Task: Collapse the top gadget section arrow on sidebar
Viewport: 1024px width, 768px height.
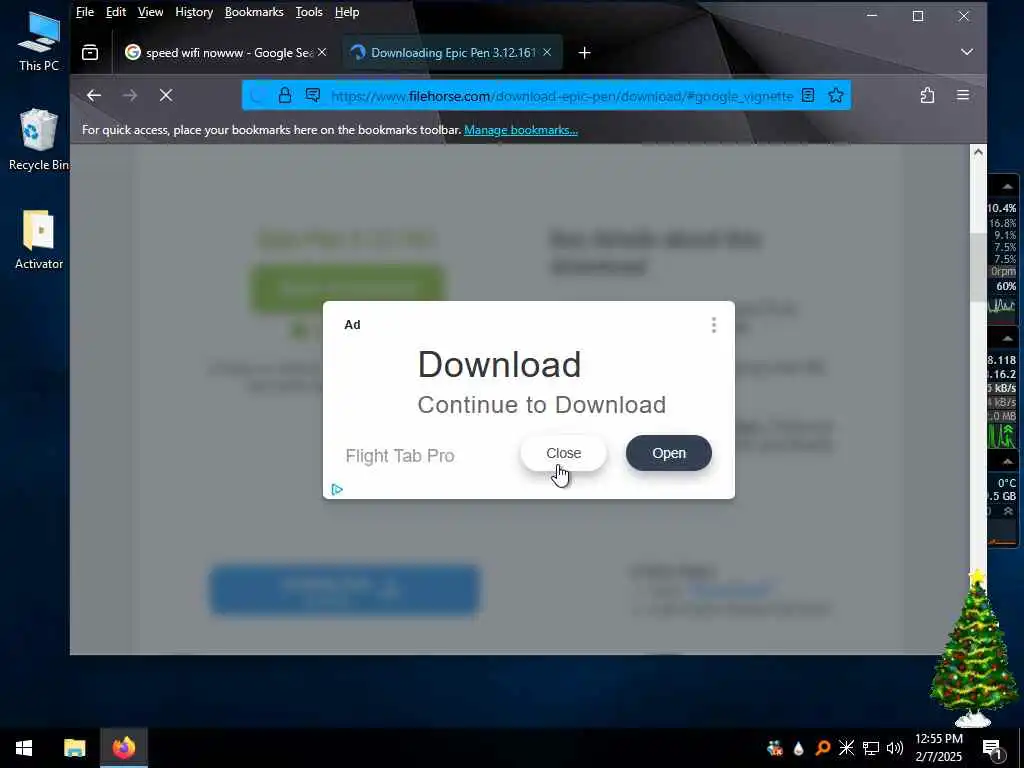Action: [1006, 186]
